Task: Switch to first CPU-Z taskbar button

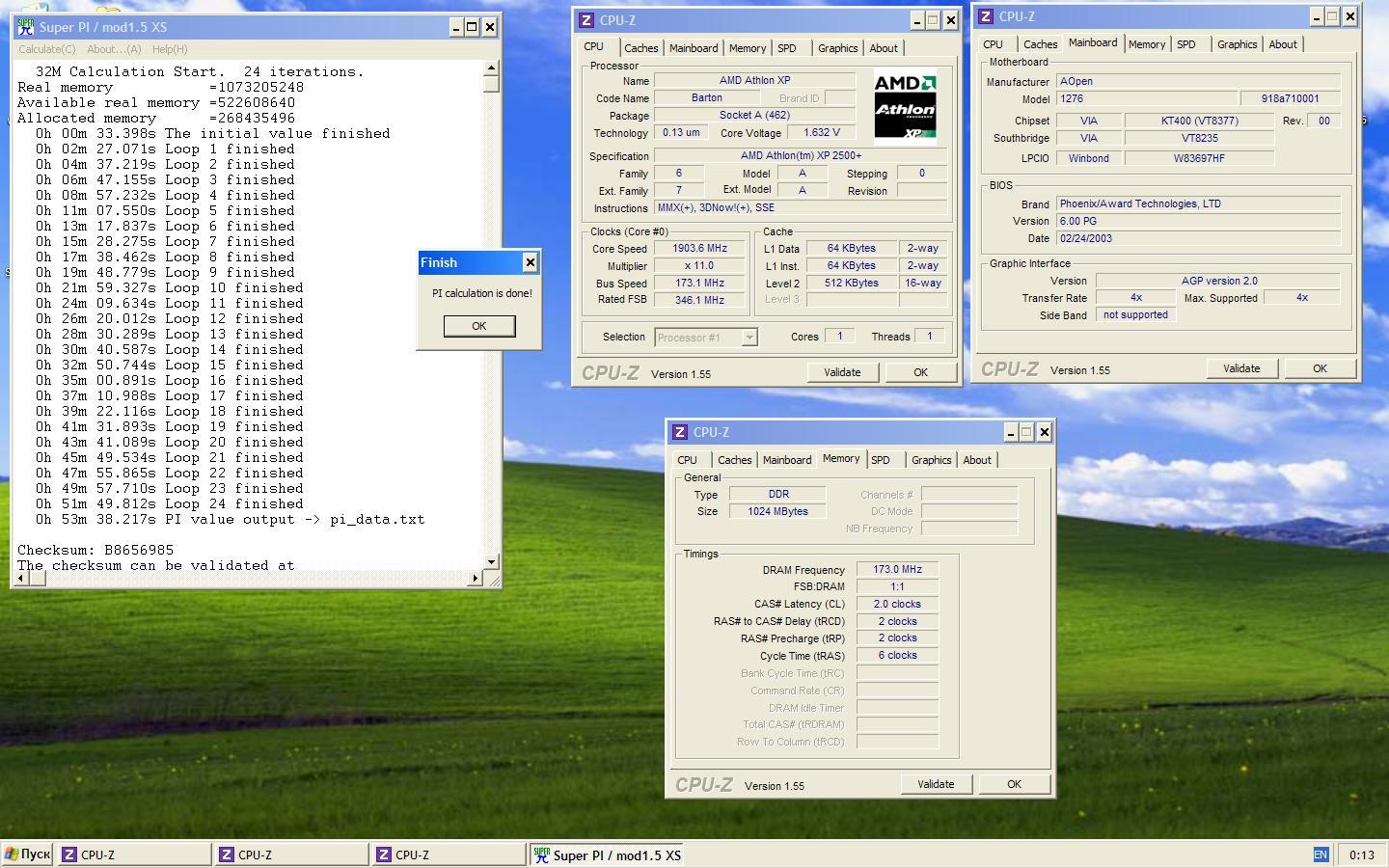Action: [134, 854]
